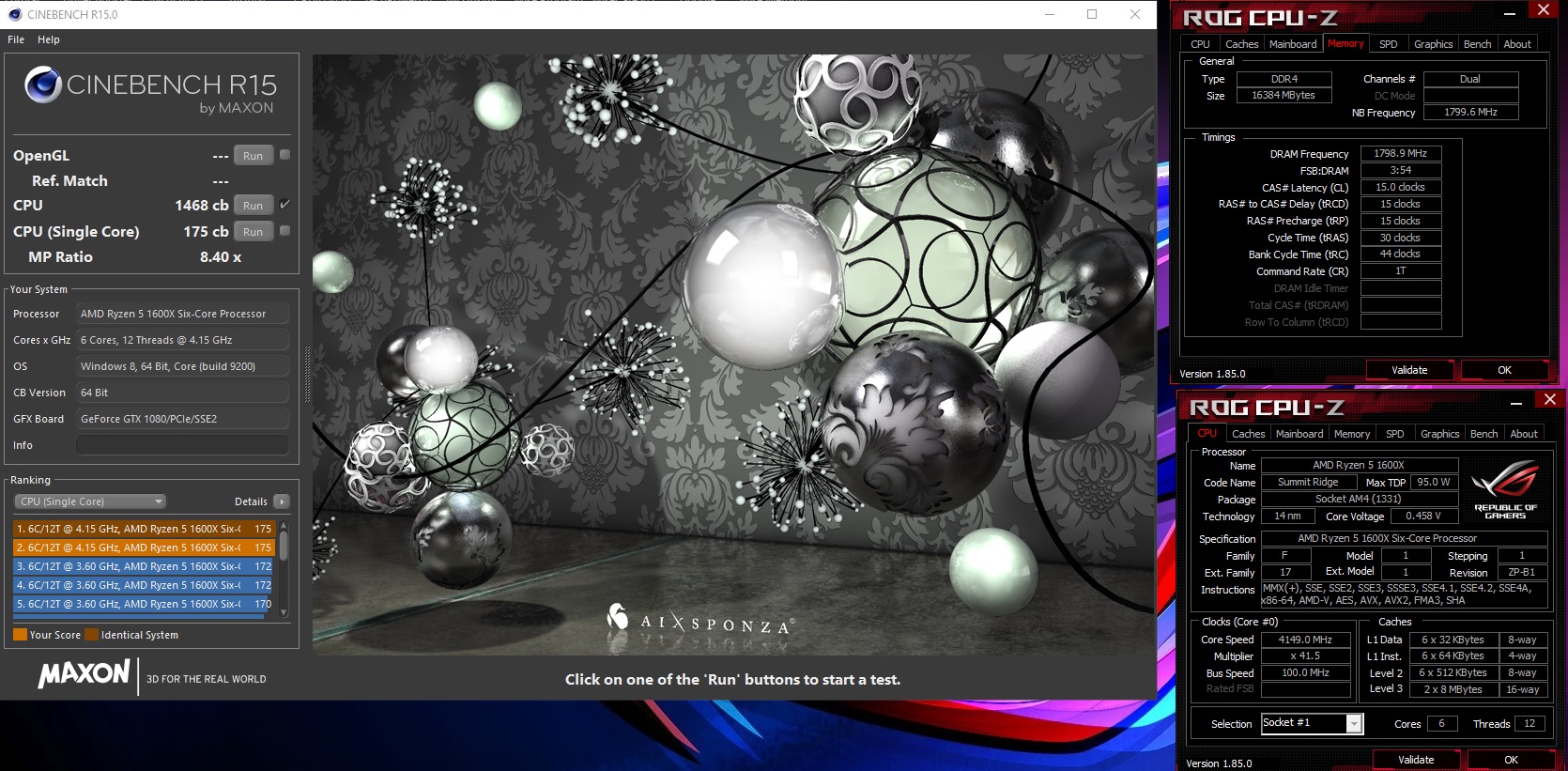Open About tab in upper CPU-Z window
This screenshot has height=771, width=1568.
click(x=1517, y=44)
